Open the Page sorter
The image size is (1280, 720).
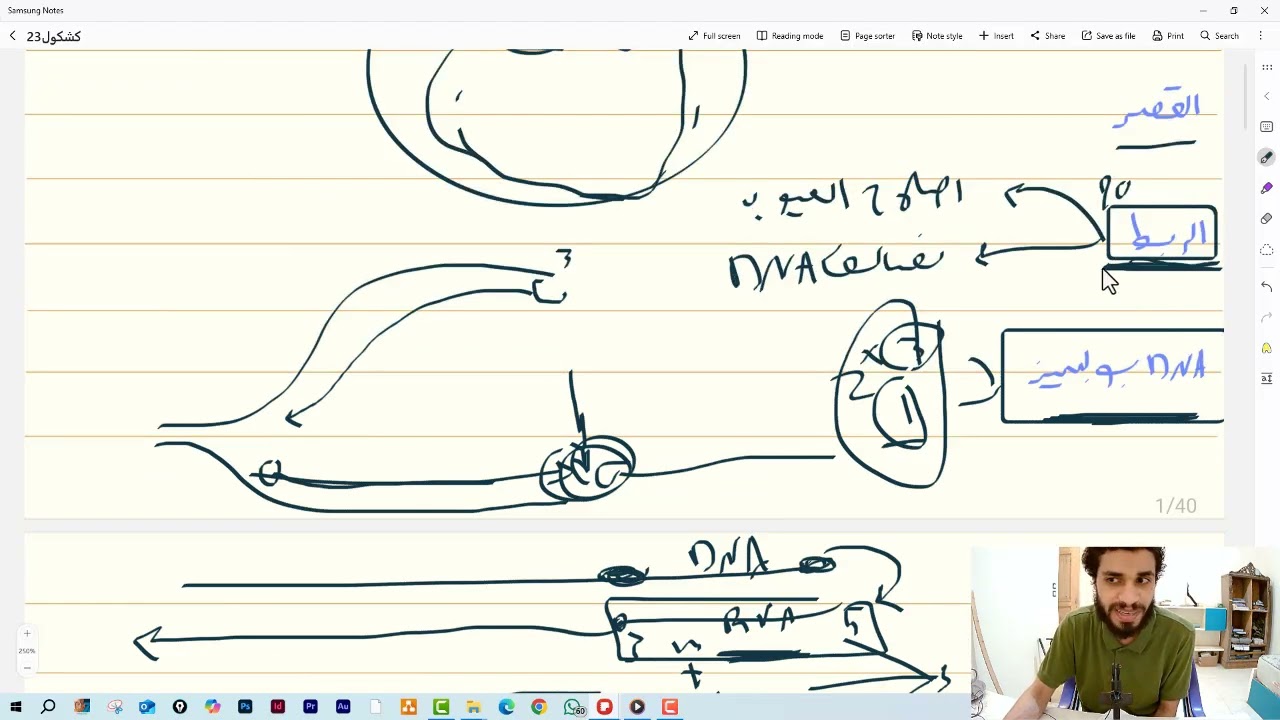pos(867,36)
